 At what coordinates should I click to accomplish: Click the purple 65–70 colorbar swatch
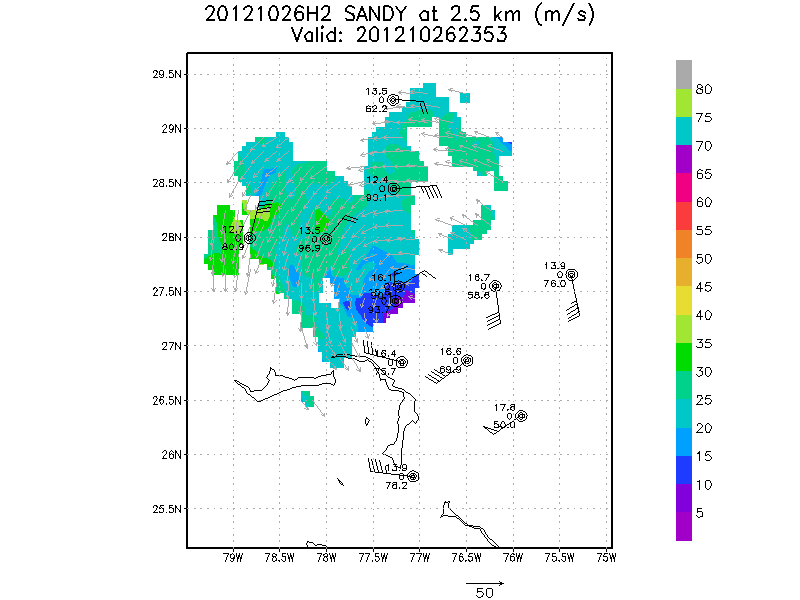coord(684,160)
